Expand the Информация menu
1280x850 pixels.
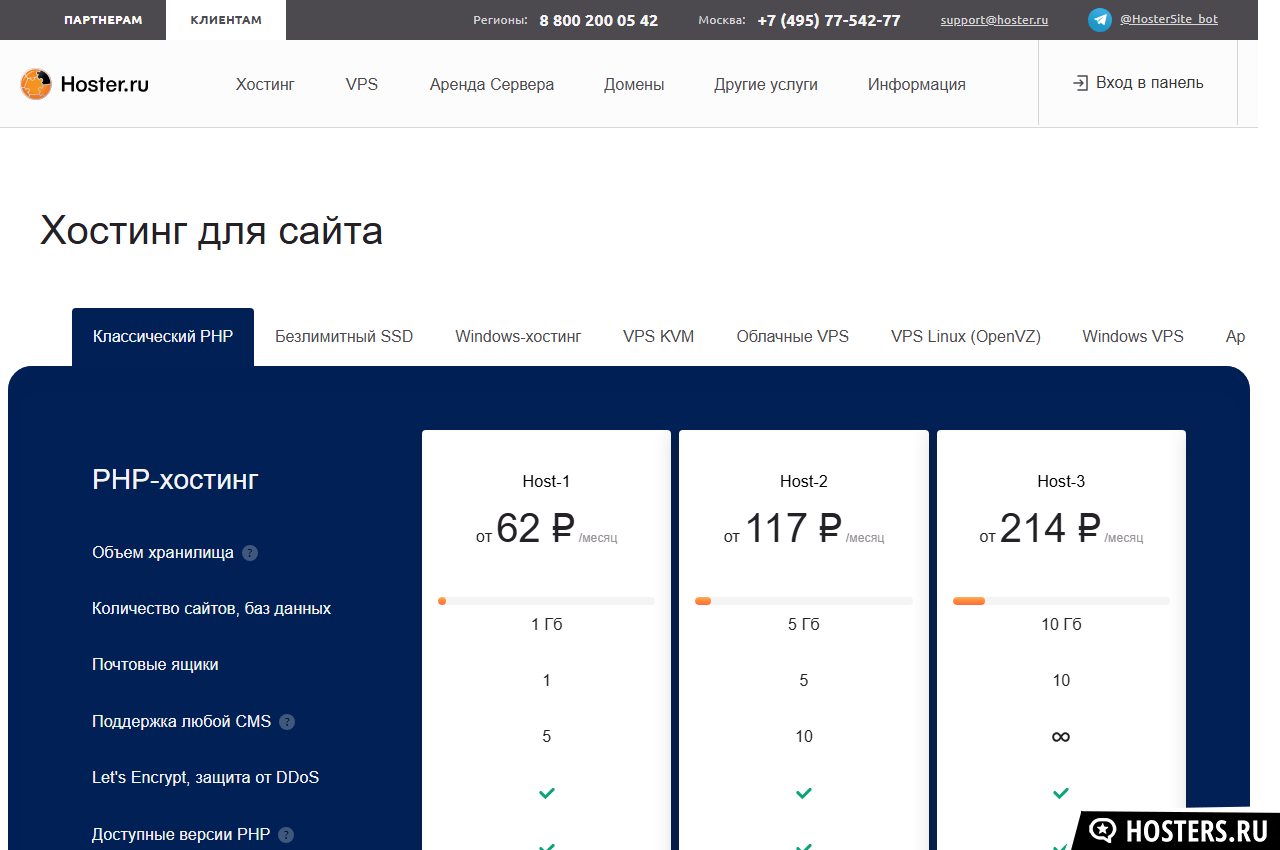[916, 85]
